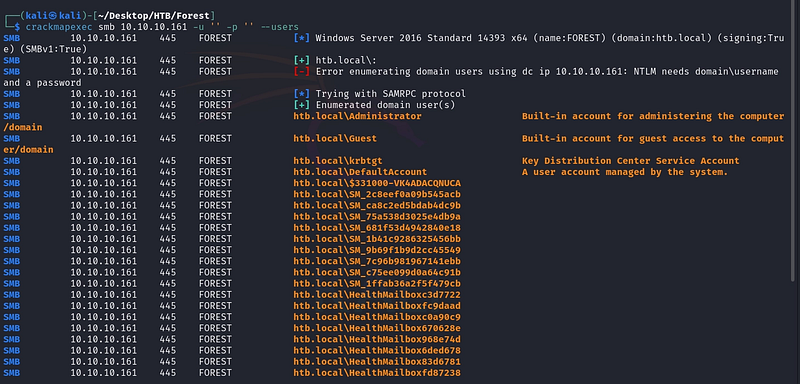Select the htb.local\DefaultAccount entry
This screenshot has height=384, width=800.
coord(360,172)
